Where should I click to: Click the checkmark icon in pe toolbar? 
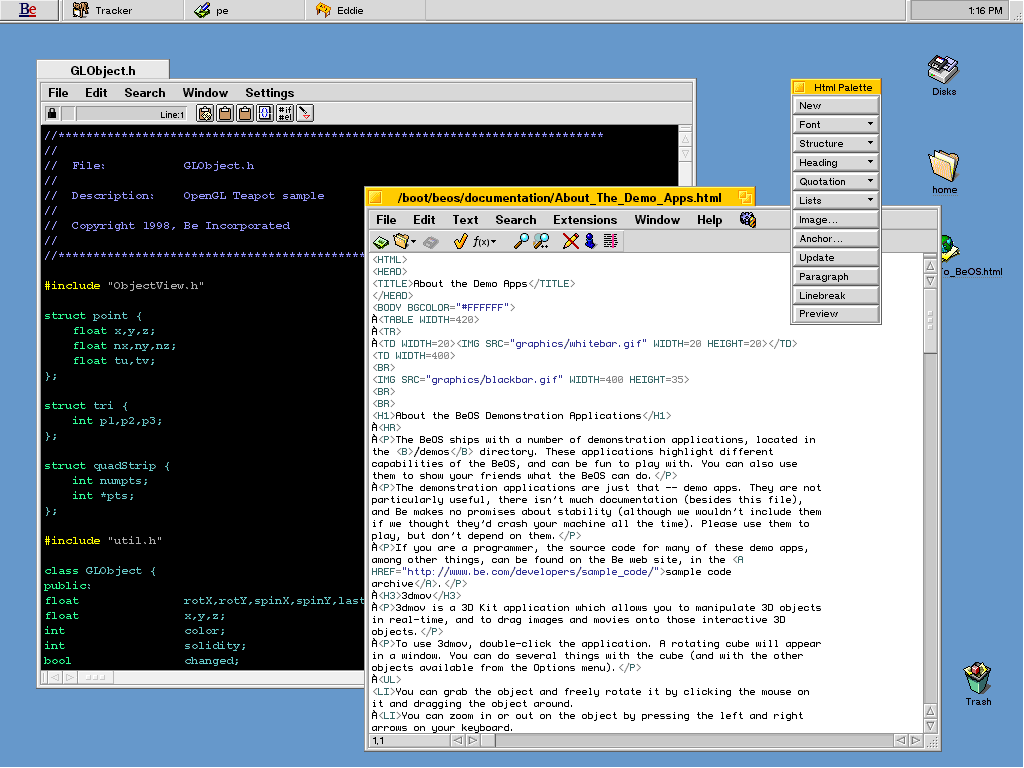[x=460, y=241]
